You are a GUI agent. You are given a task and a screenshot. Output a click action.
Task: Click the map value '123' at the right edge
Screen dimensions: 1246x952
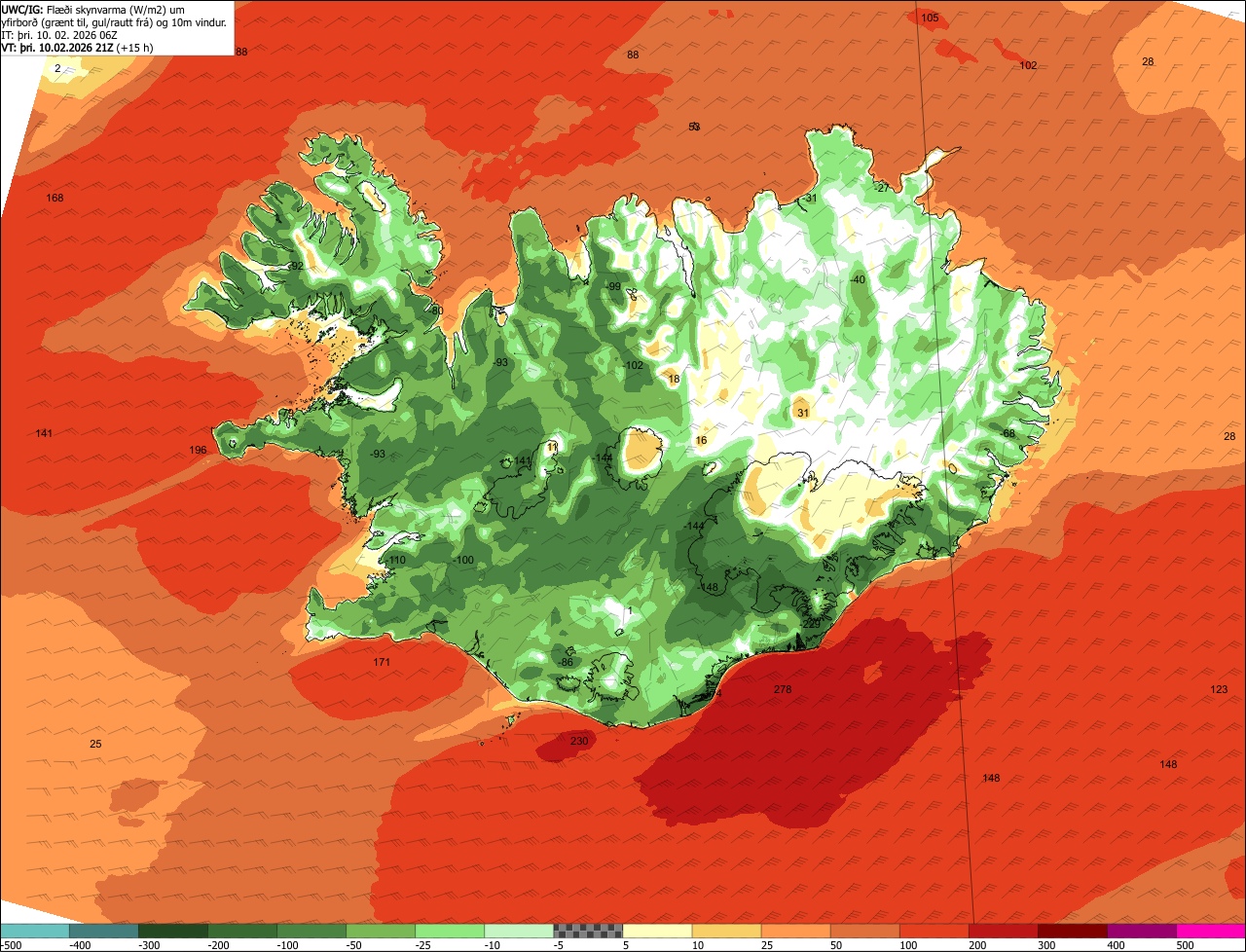[x=1219, y=689]
